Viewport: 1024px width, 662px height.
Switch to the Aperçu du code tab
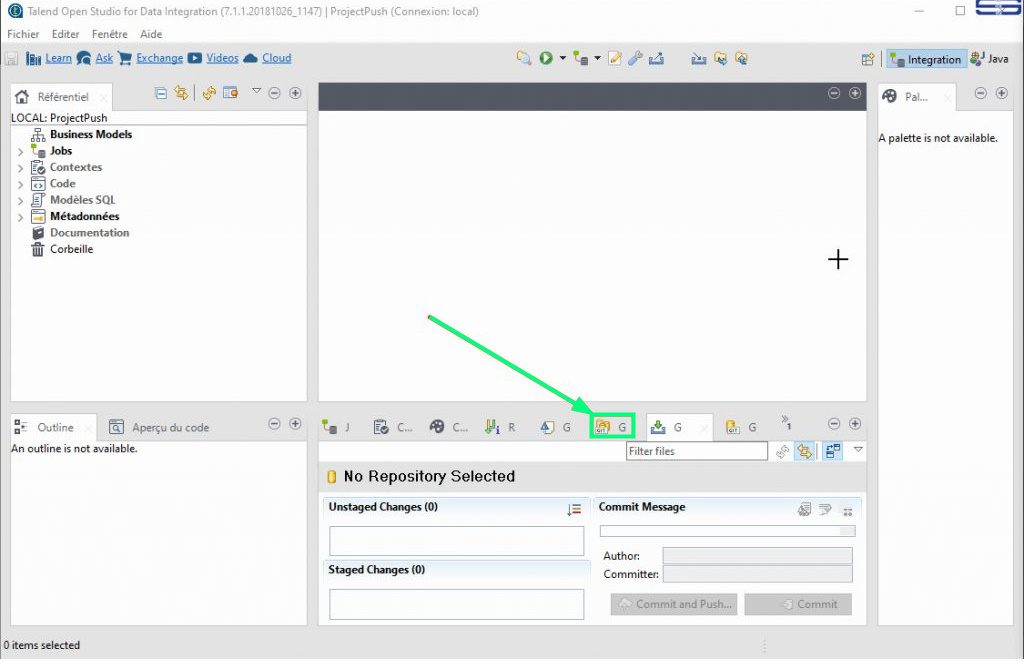coord(159,427)
